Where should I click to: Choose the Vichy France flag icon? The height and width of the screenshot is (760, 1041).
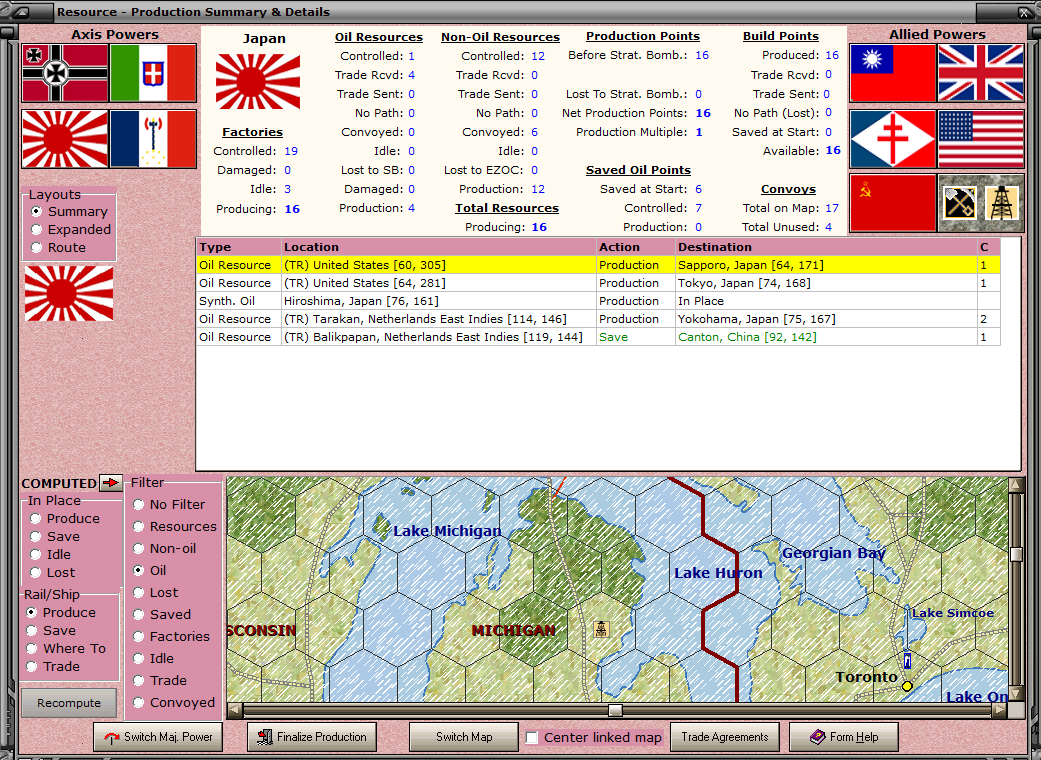pos(153,139)
